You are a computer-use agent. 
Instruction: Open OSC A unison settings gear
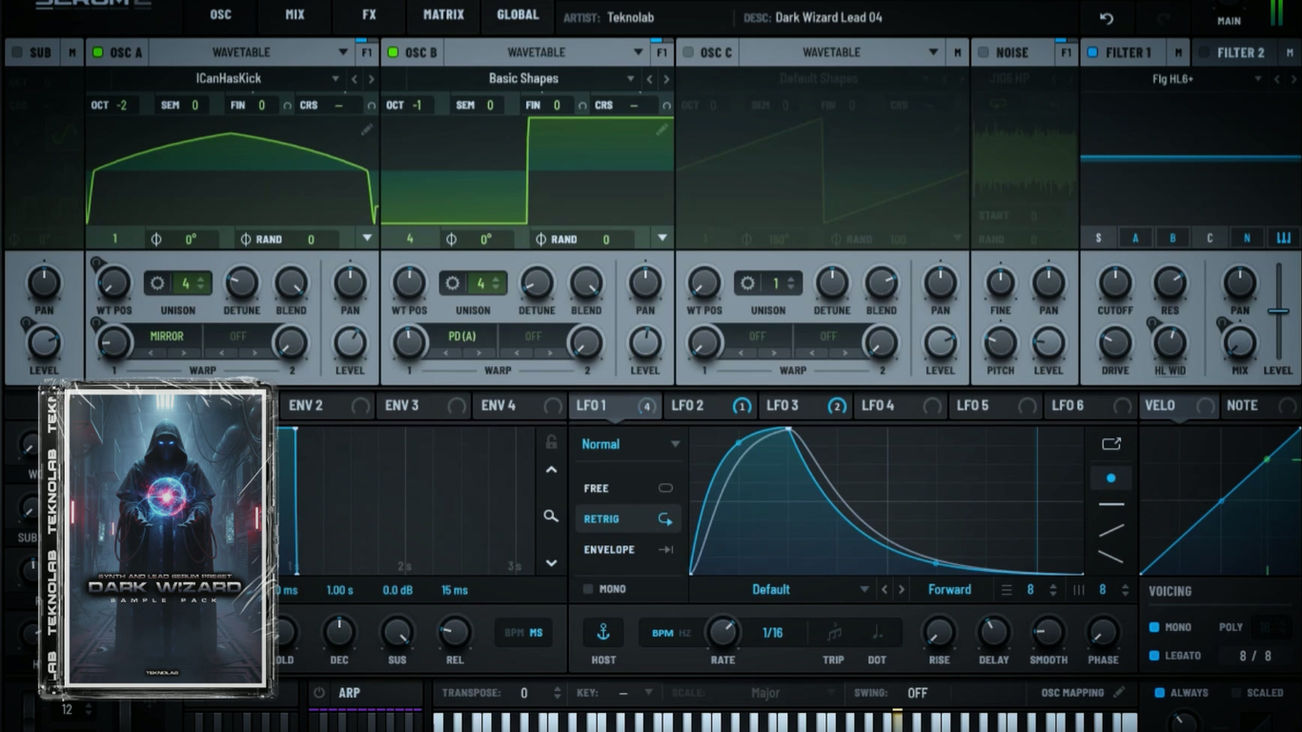[x=157, y=283]
